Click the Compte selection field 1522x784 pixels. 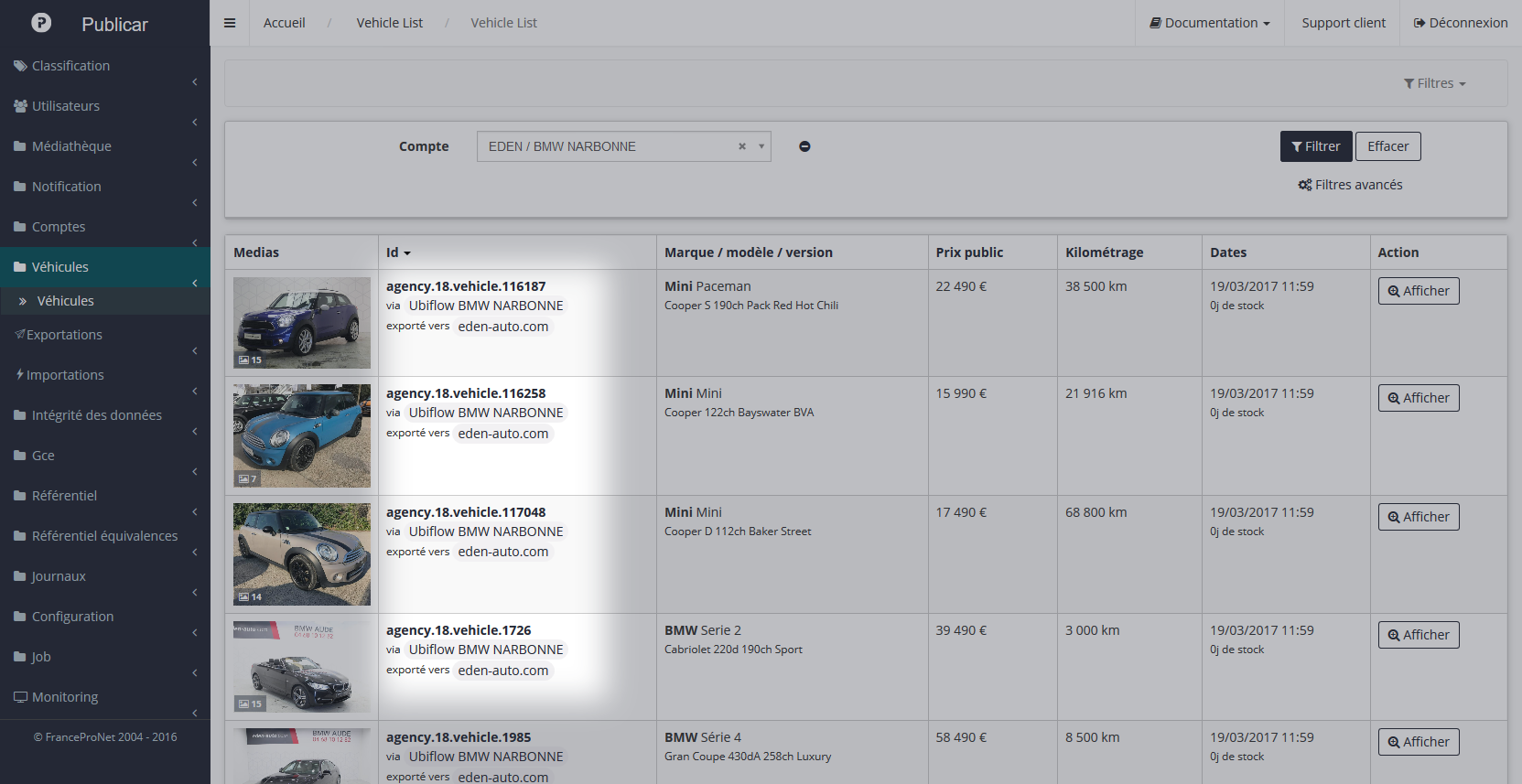623,146
